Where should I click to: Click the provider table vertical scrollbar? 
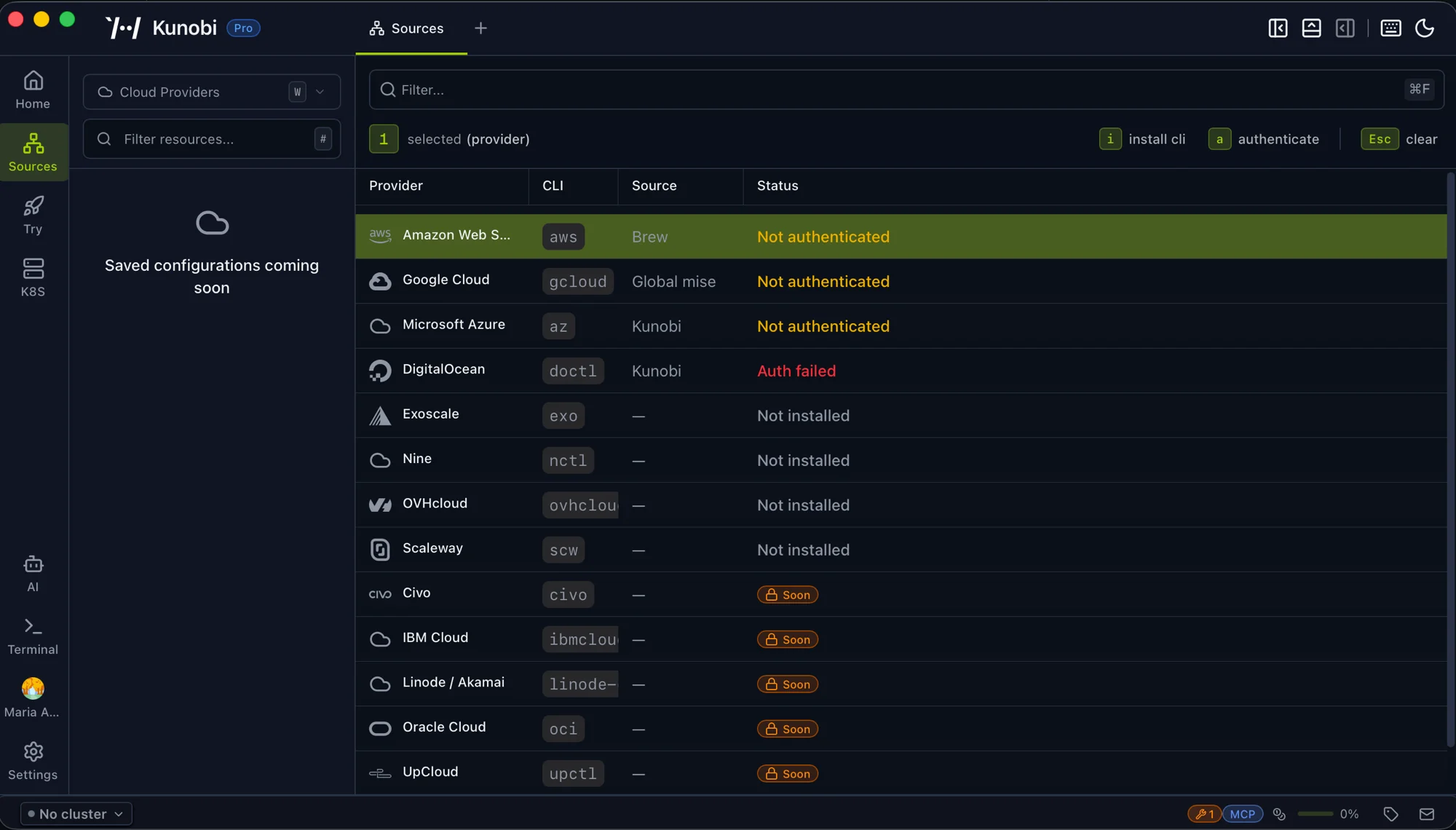click(x=1450, y=459)
